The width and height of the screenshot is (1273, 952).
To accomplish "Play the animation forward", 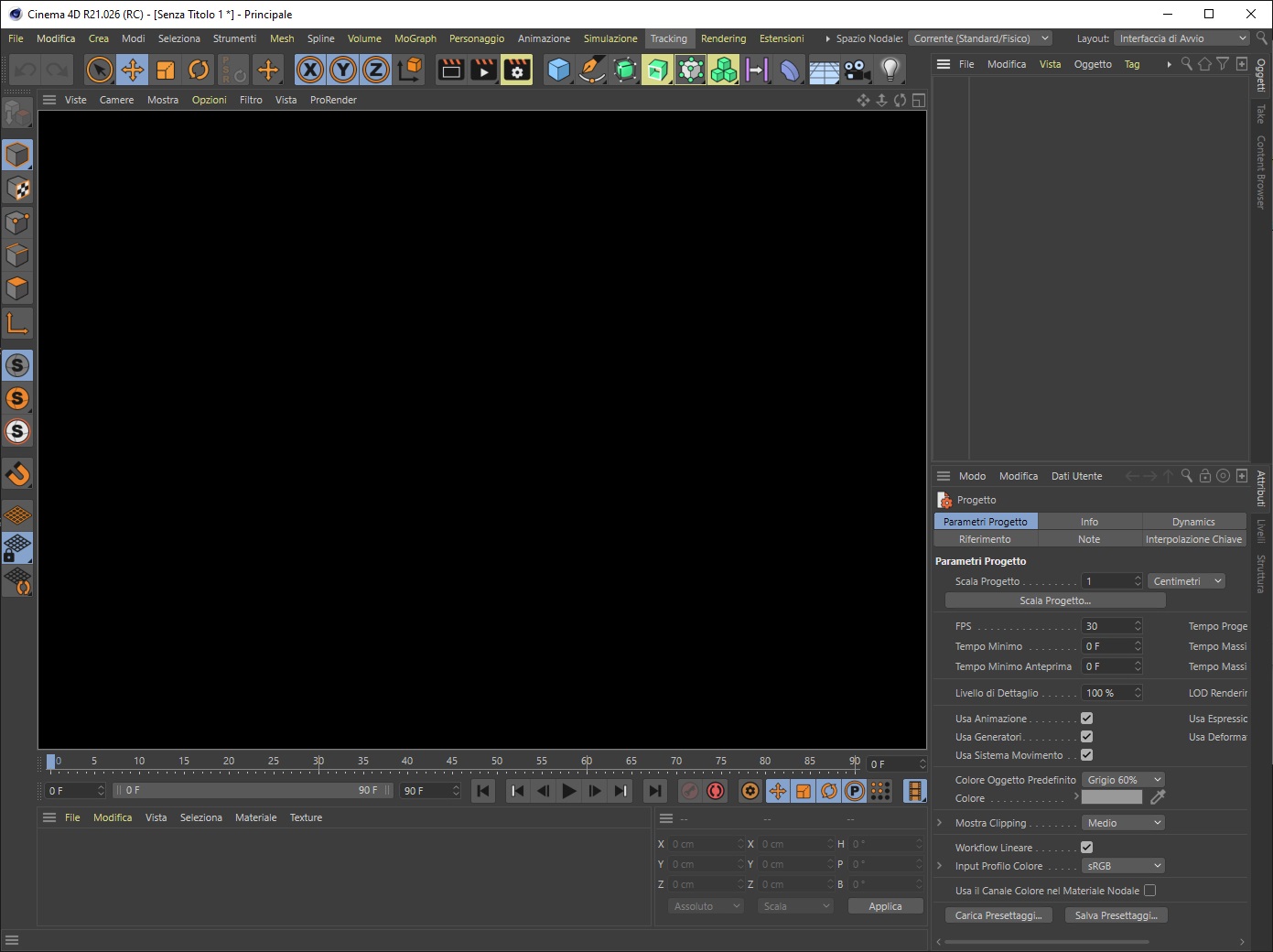I will tap(569, 791).
